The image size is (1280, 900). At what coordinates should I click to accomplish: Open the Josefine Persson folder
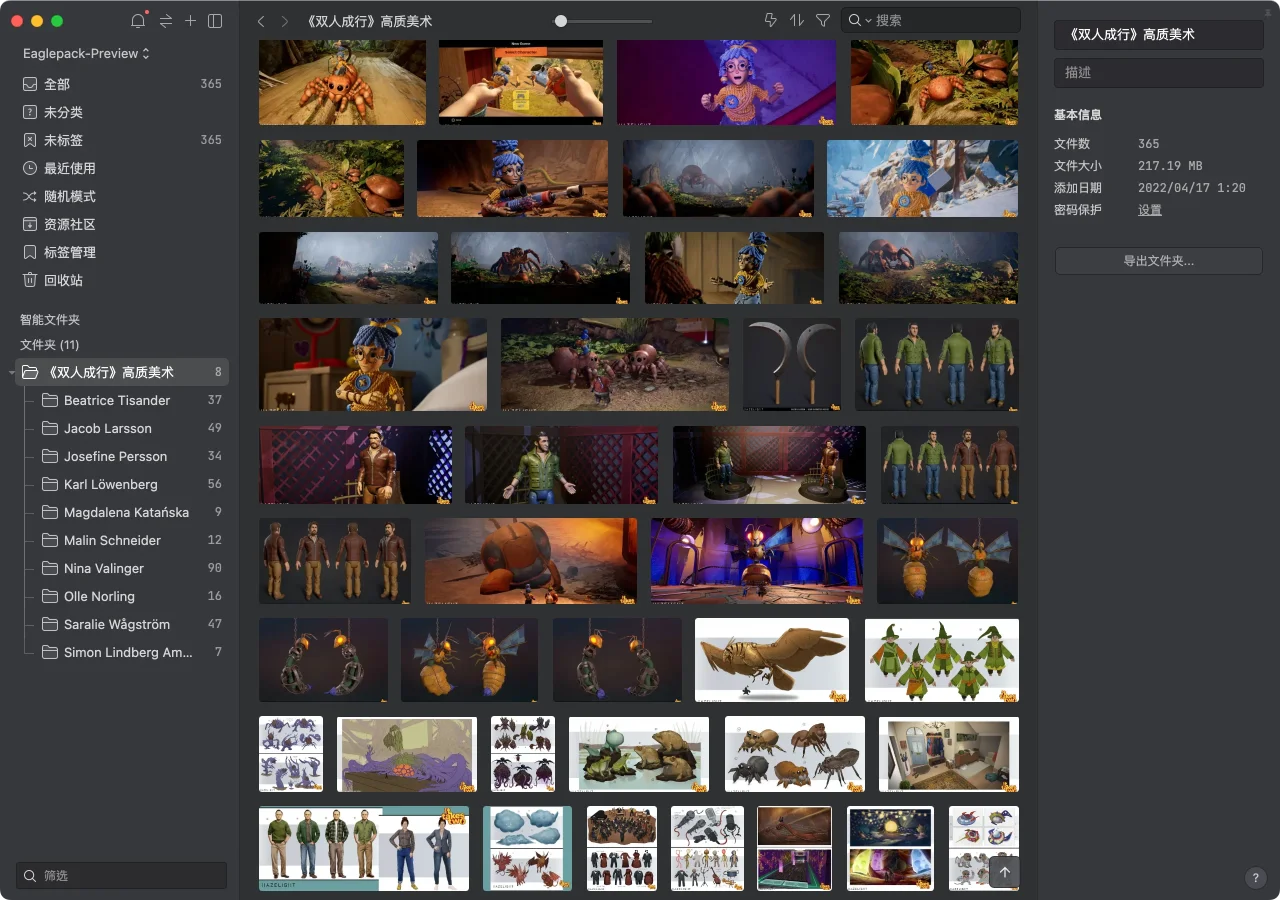[130, 456]
